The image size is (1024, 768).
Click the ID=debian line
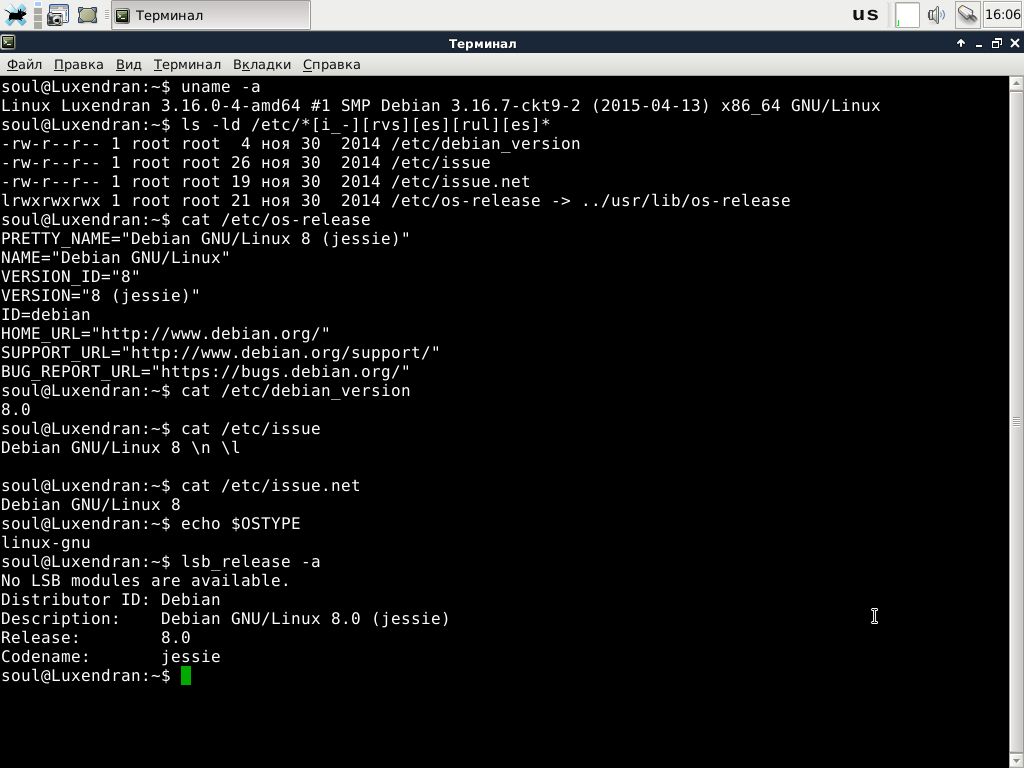pos(45,314)
